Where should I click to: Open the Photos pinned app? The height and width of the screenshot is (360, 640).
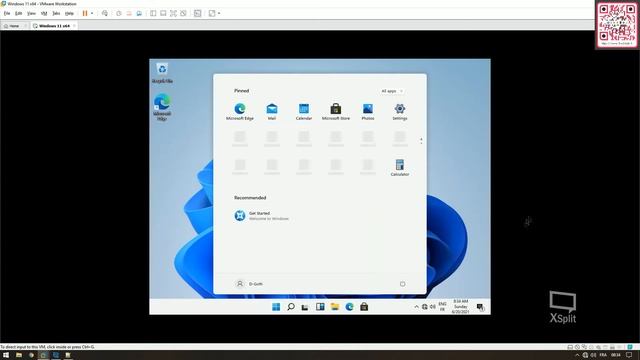tap(368, 111)
